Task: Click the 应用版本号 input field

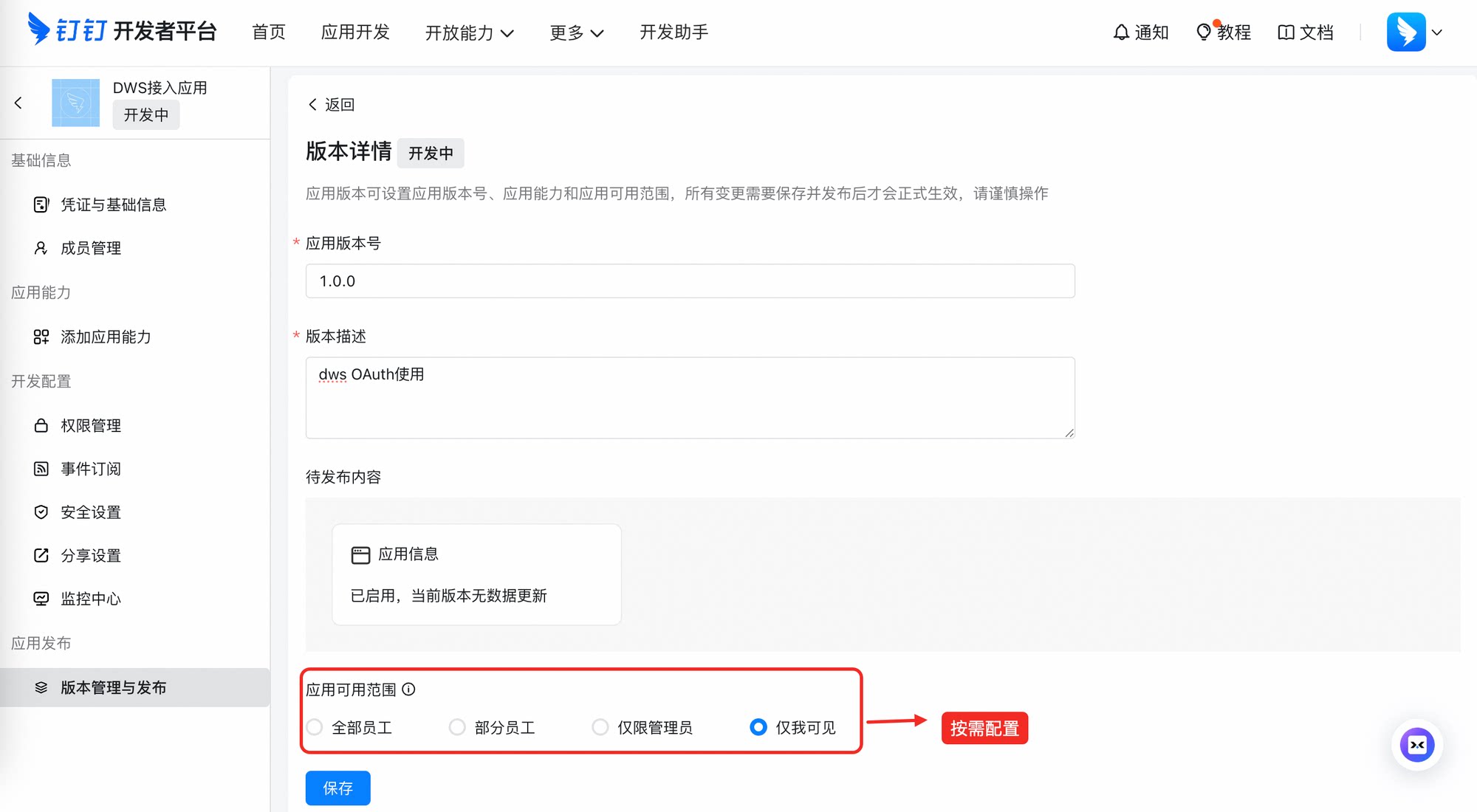Action: [690, 281]
